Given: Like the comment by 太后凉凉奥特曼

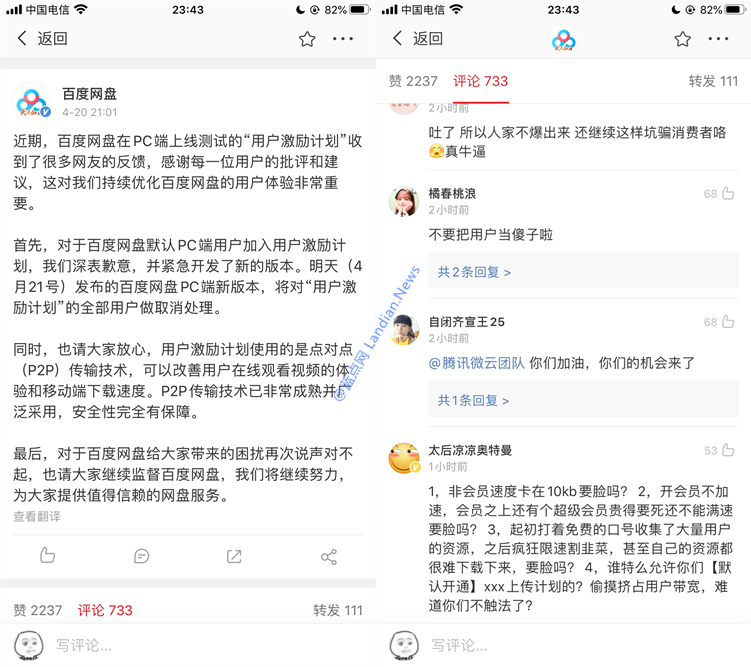Looking at the screenshot, I should point(728,450).
